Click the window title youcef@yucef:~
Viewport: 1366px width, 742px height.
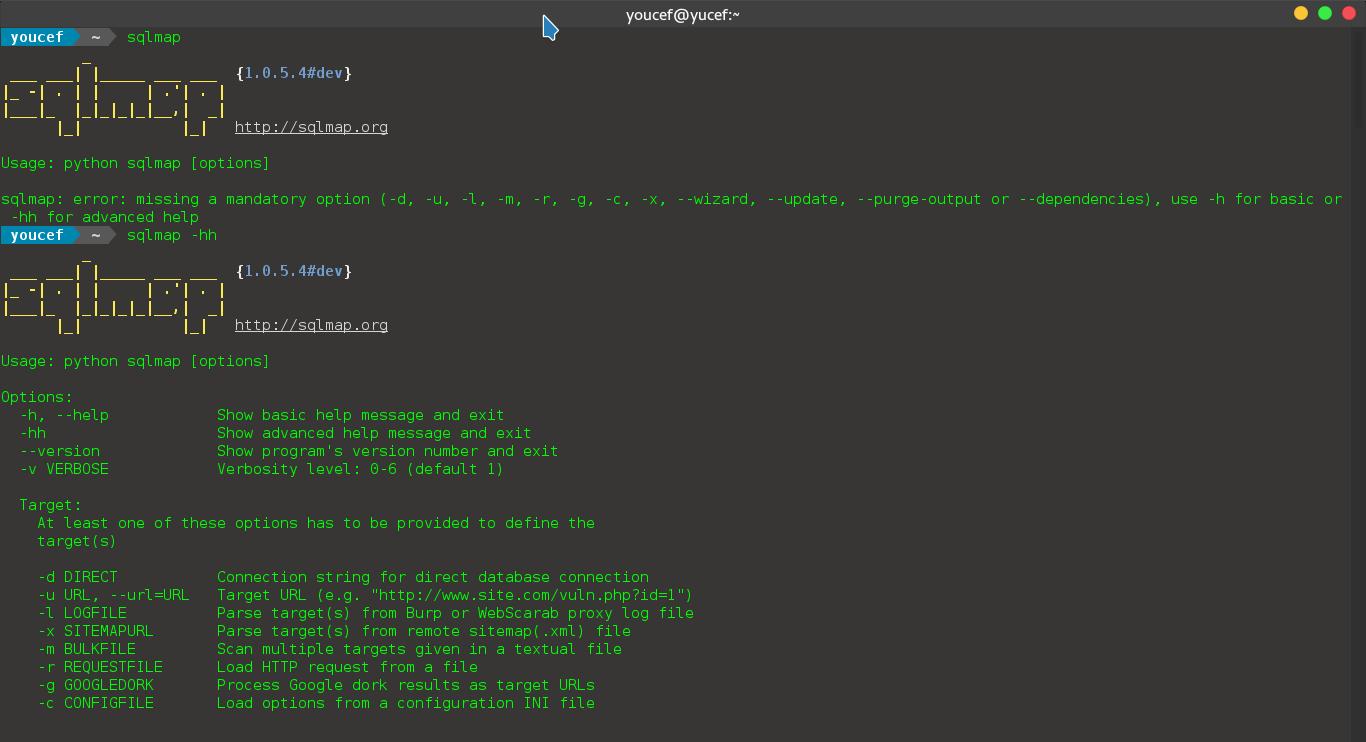[683, 14]
